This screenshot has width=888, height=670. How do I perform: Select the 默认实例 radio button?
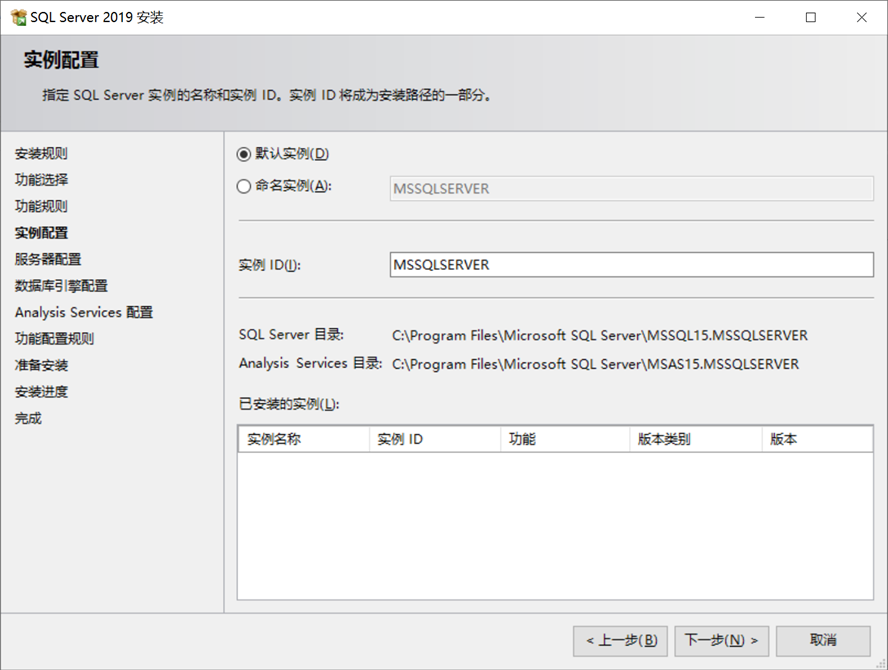(242, 152)
